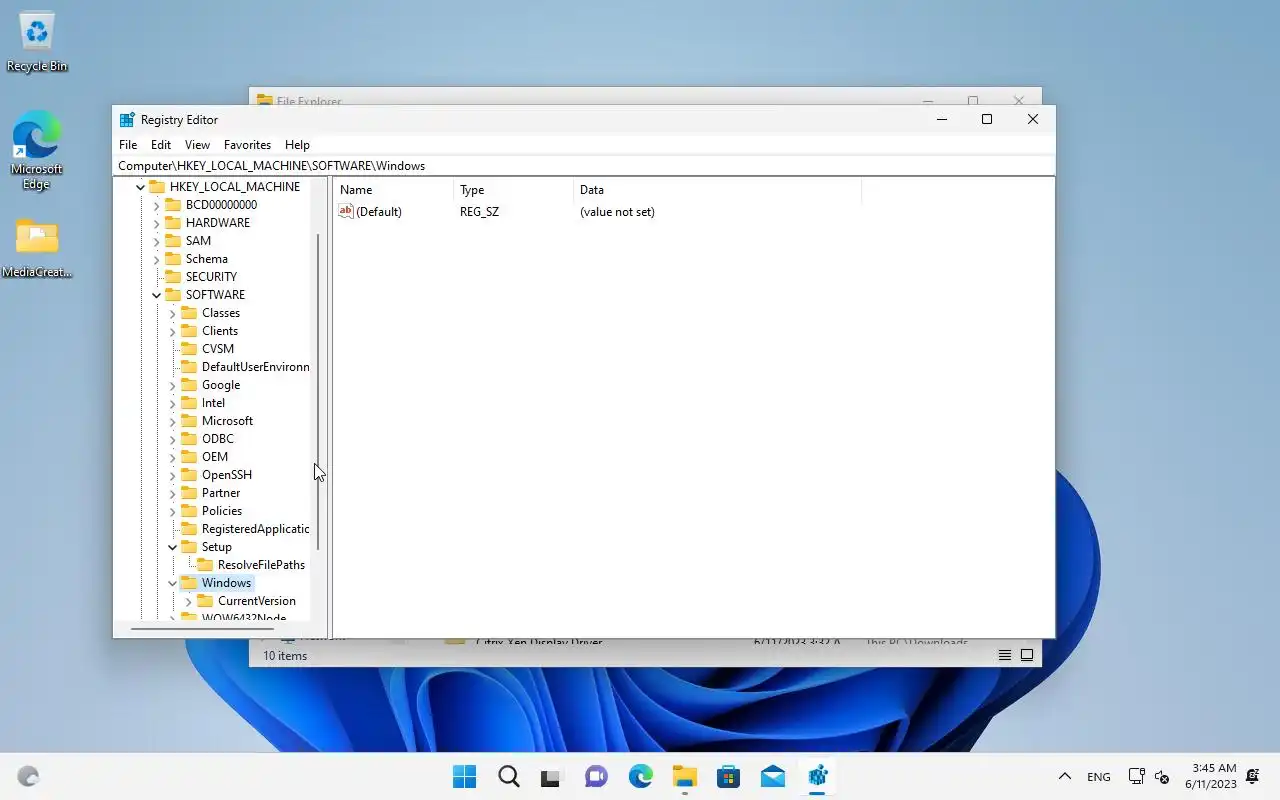Expand the Schema key

click(x=156, y=259)
